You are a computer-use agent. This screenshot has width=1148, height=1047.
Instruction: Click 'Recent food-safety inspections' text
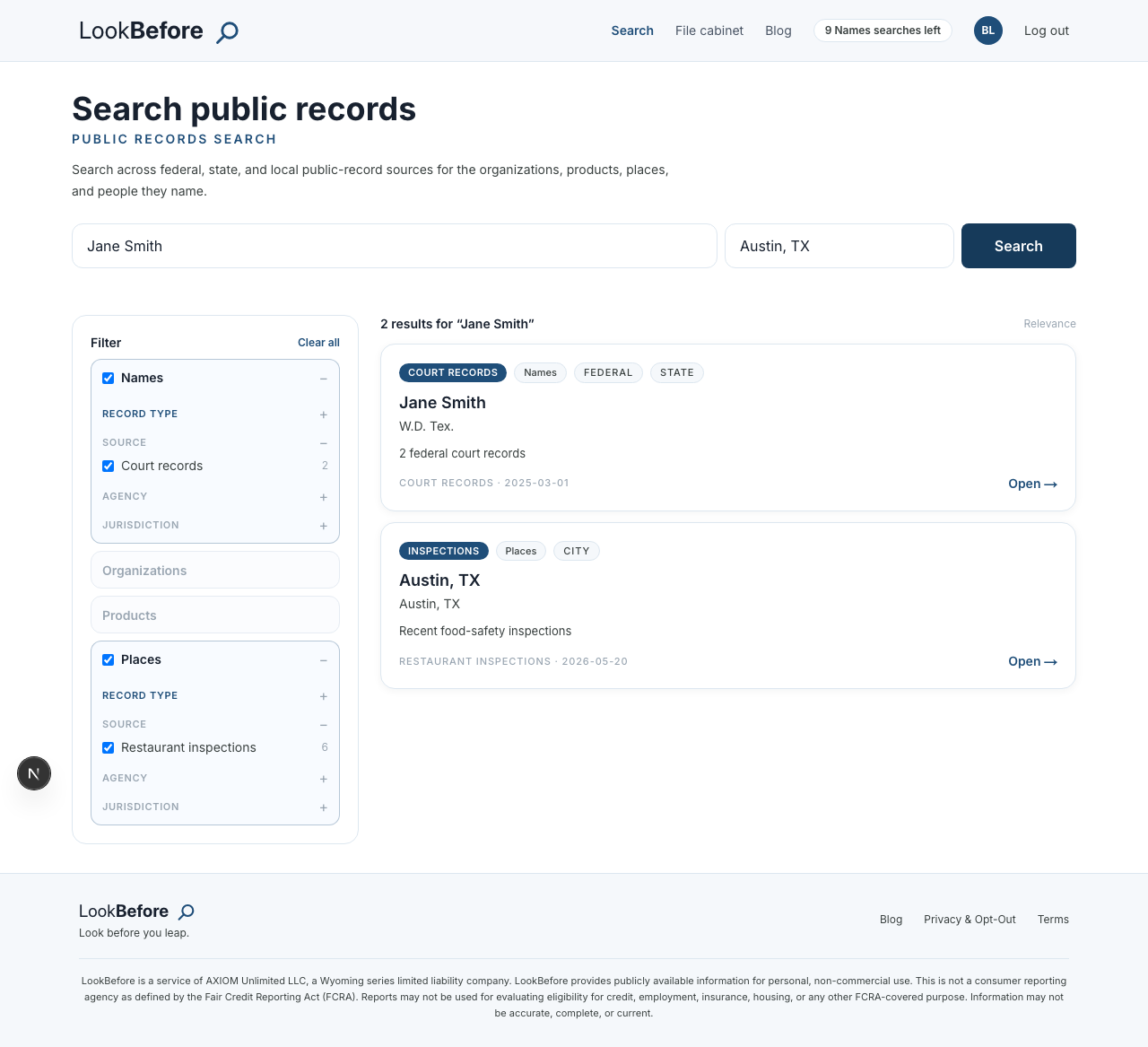[485, 631]
